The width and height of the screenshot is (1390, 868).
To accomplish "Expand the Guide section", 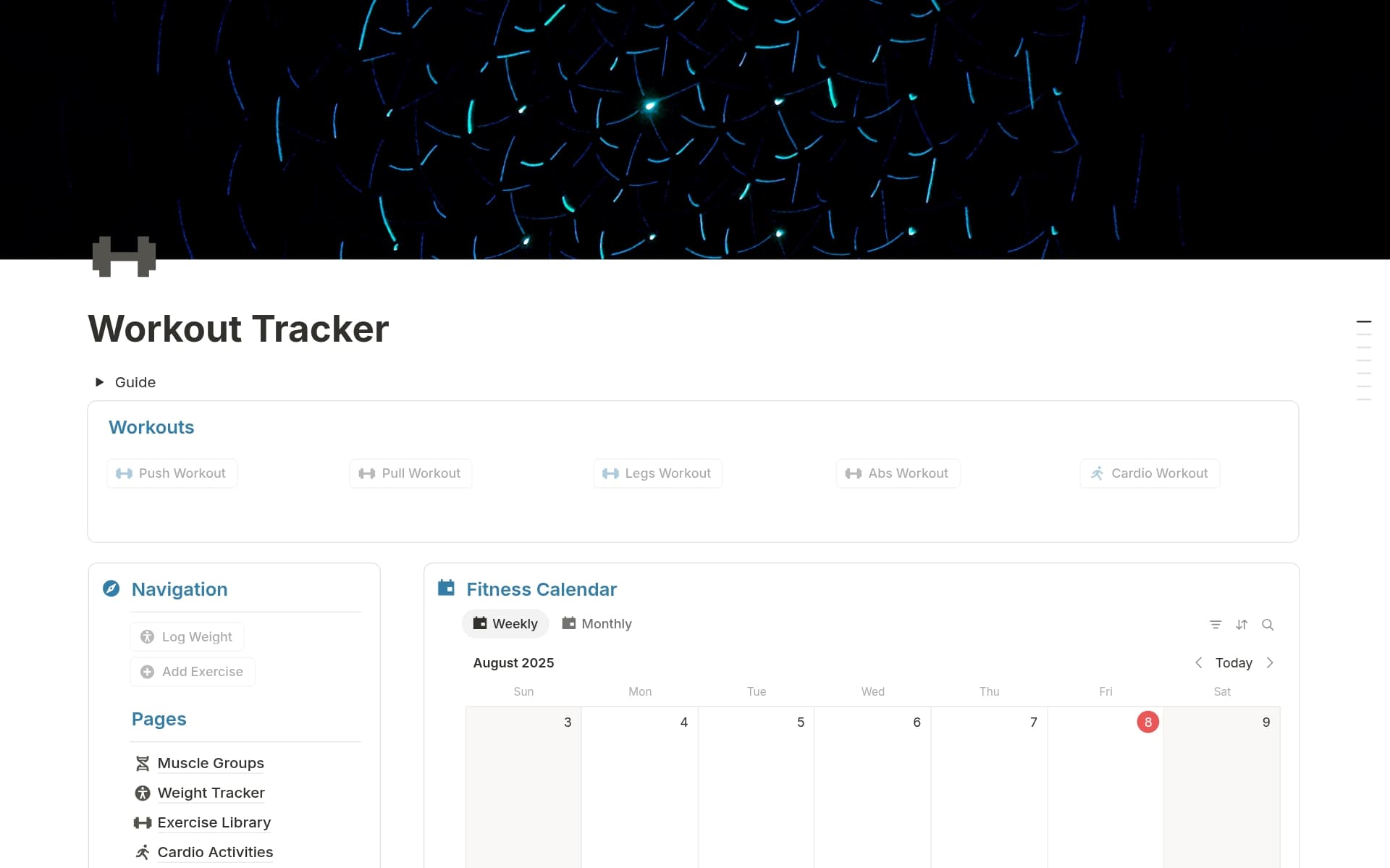I will pyautogui.click(x=99, y=382).
